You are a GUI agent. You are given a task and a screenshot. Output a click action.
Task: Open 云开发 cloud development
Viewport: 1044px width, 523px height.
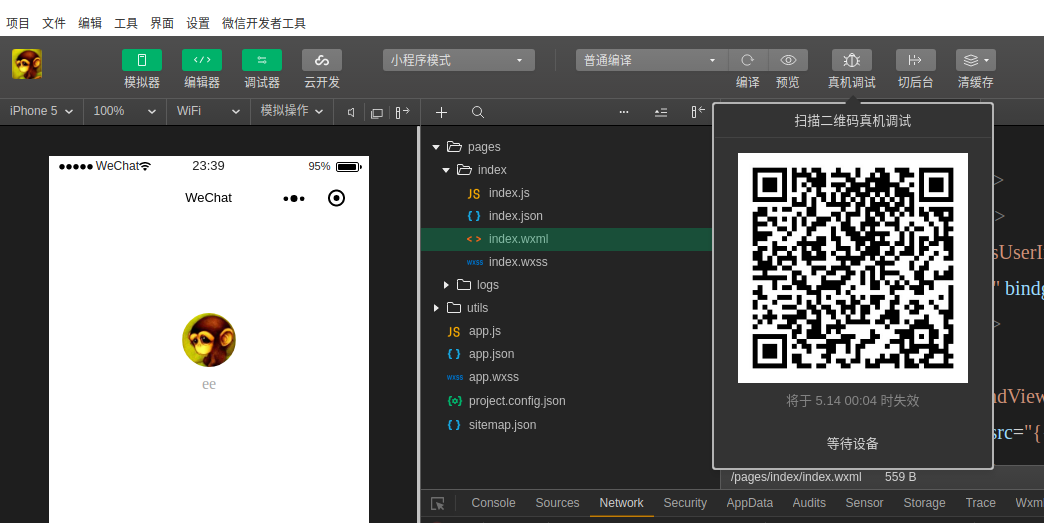322,60
